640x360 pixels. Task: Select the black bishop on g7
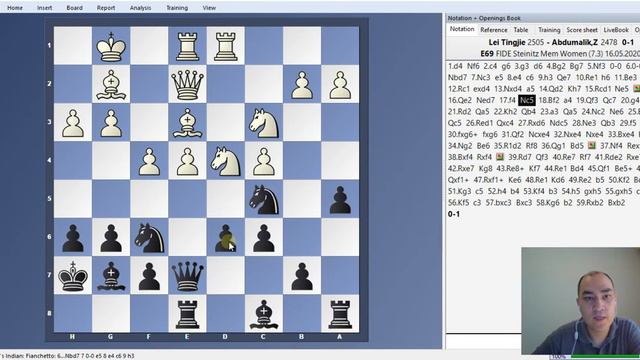click(111, 276)
